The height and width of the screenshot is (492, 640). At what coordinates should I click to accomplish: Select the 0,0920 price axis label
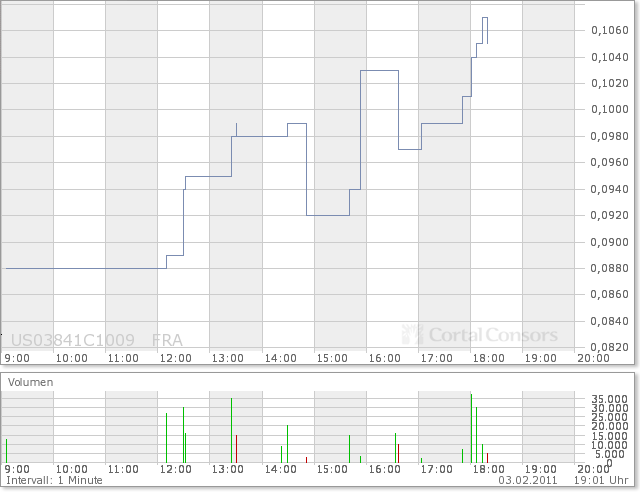(609, 215)
